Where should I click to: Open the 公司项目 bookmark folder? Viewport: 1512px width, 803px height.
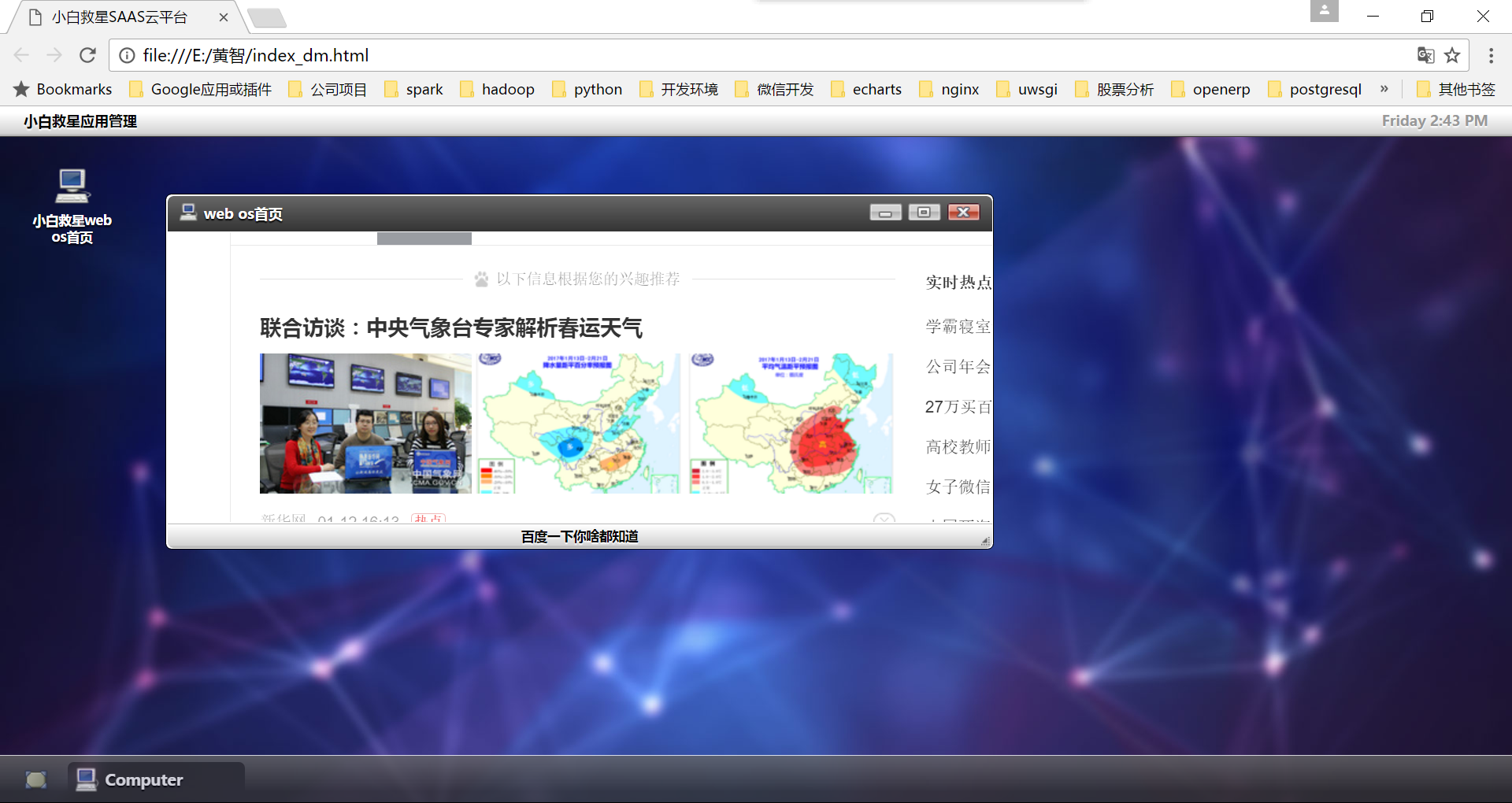[328, 90]
